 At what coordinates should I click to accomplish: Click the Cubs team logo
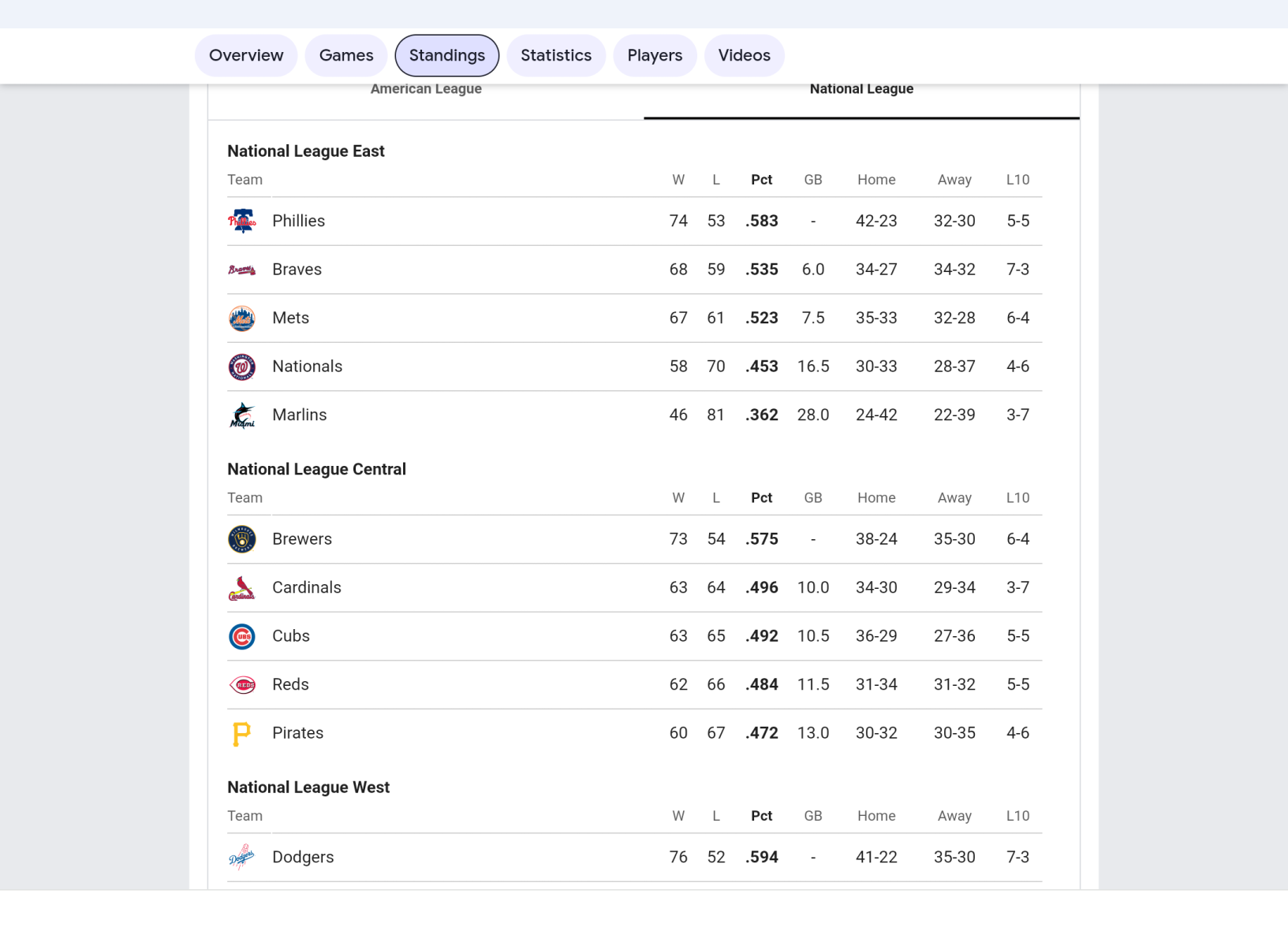242,636
